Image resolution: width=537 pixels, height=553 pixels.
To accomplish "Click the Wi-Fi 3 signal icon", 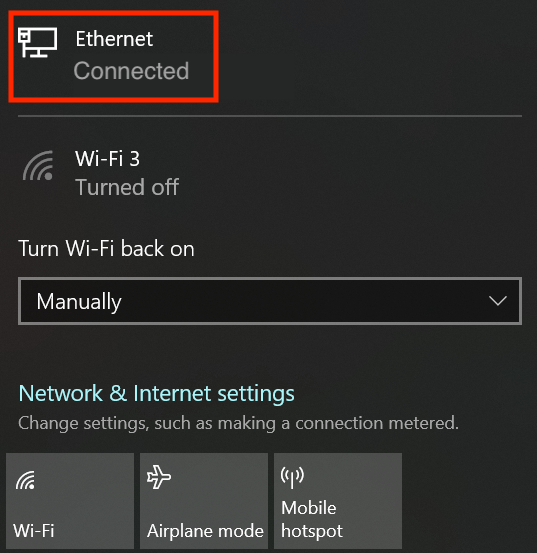I will pos(38,165).
